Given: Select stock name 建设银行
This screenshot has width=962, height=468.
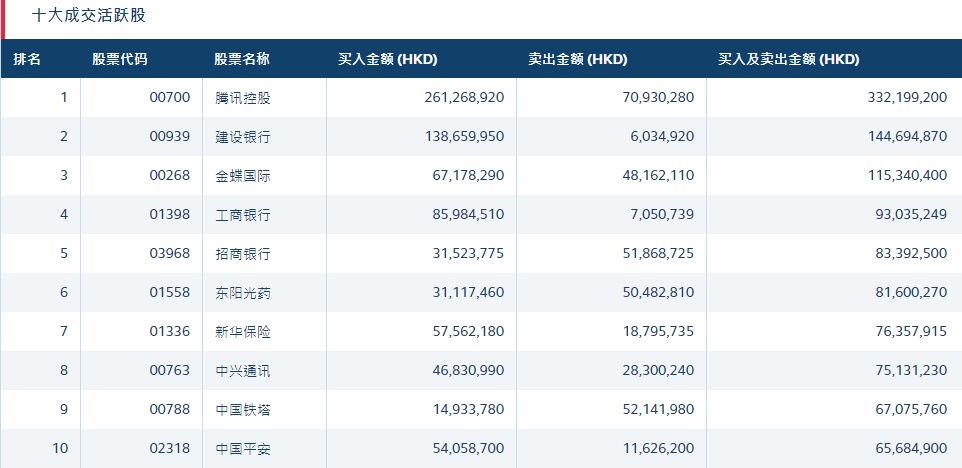Looking at the screenshot, I should coord(243,137).
